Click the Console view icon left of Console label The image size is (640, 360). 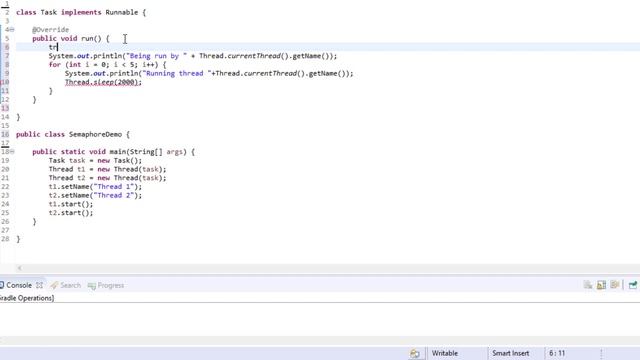(x=2, y=285)
